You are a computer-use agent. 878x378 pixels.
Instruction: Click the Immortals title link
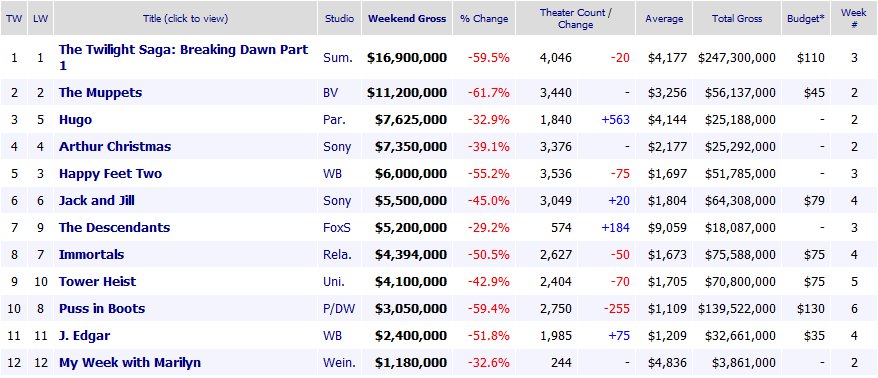(91, 255)
